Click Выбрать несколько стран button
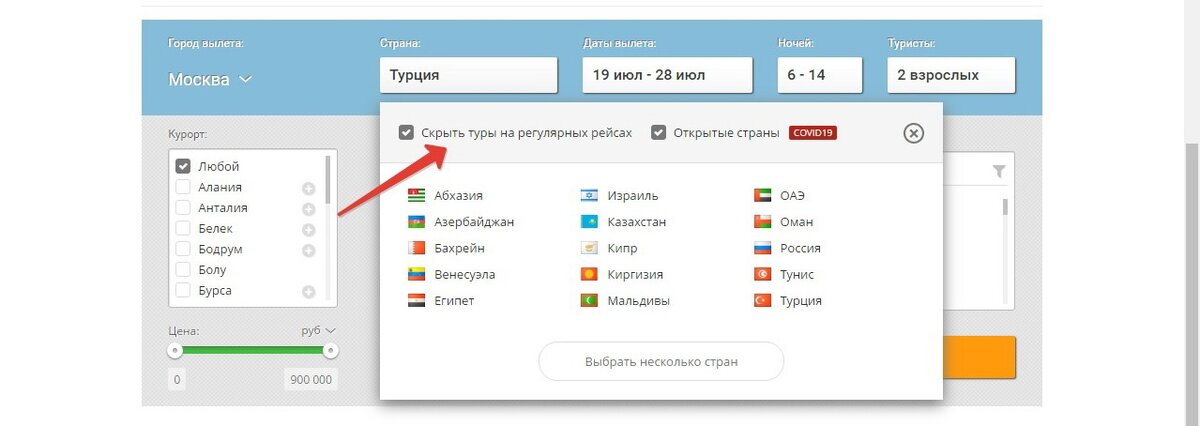 (661, 361)
